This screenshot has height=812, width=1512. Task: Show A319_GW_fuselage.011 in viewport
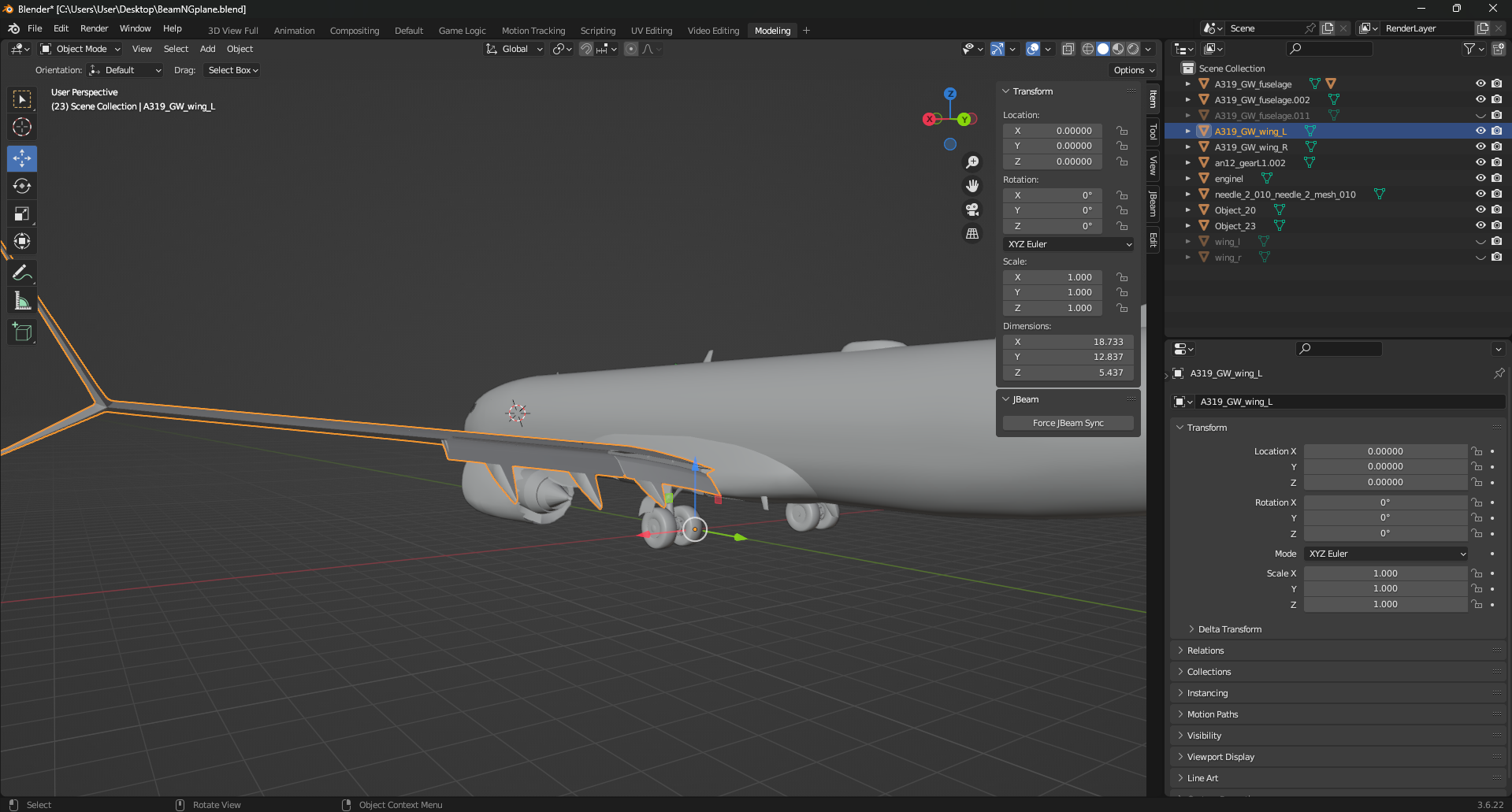[1480, 115]
